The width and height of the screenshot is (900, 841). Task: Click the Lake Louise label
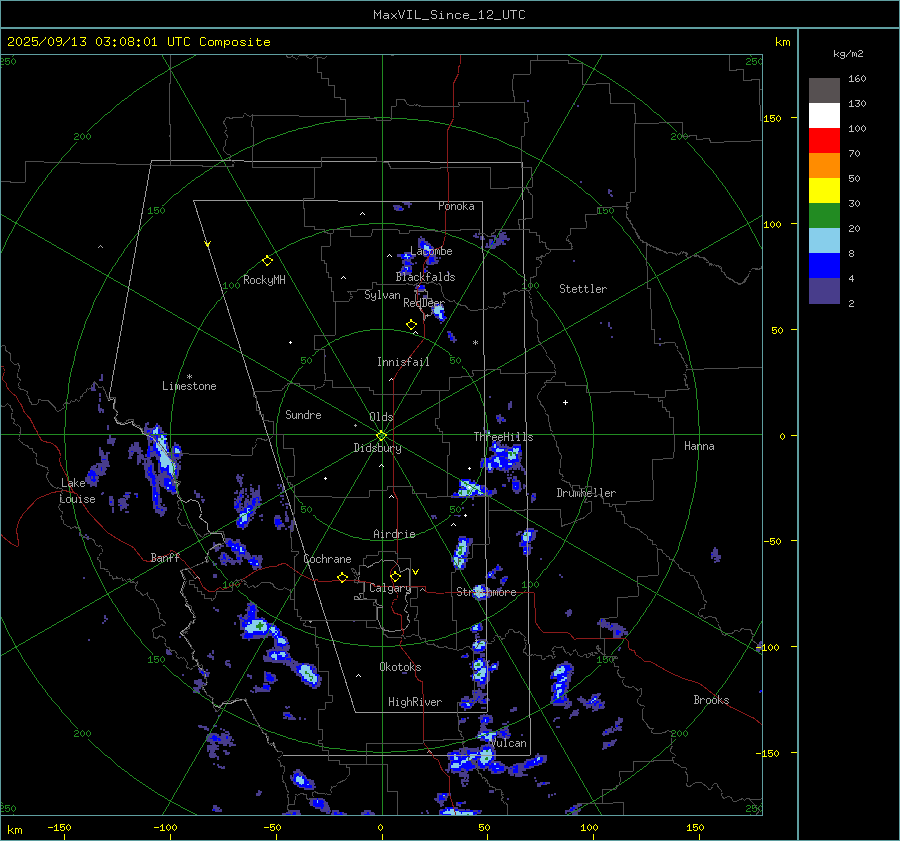(x=78, y=491)
